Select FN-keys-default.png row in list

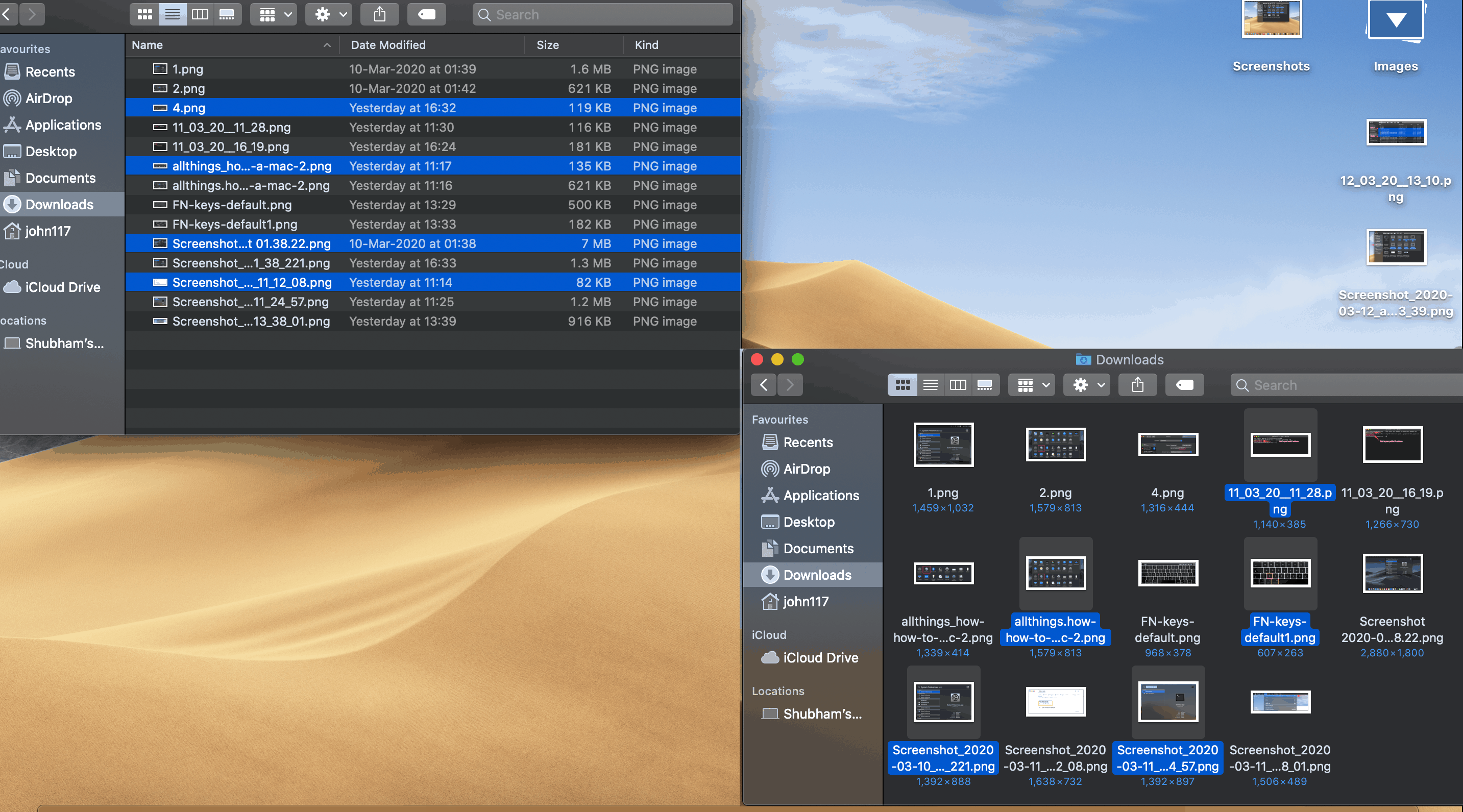pos(232,205)
